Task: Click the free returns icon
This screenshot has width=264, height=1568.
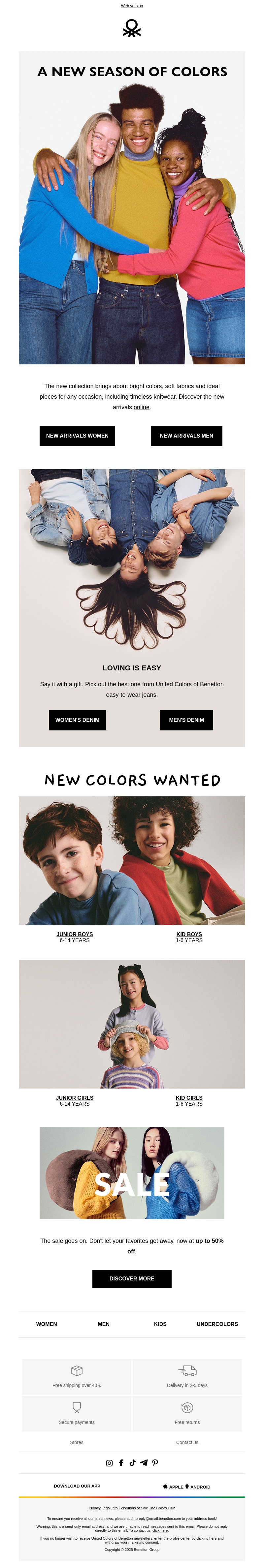Action: 187,1407
